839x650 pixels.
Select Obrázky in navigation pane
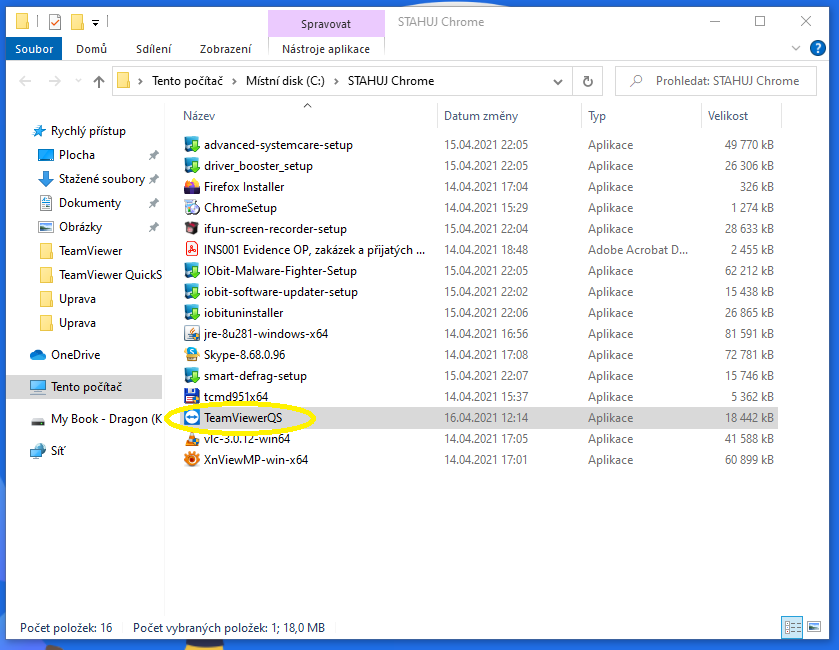coord(80,227)
